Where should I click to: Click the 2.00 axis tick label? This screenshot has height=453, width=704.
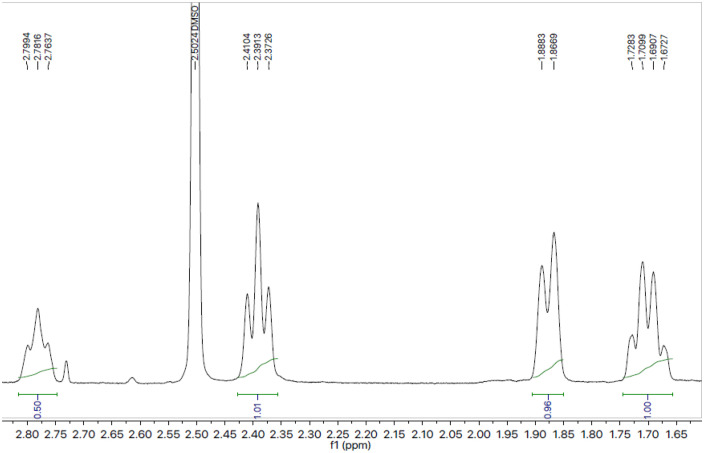coord(479,435)
